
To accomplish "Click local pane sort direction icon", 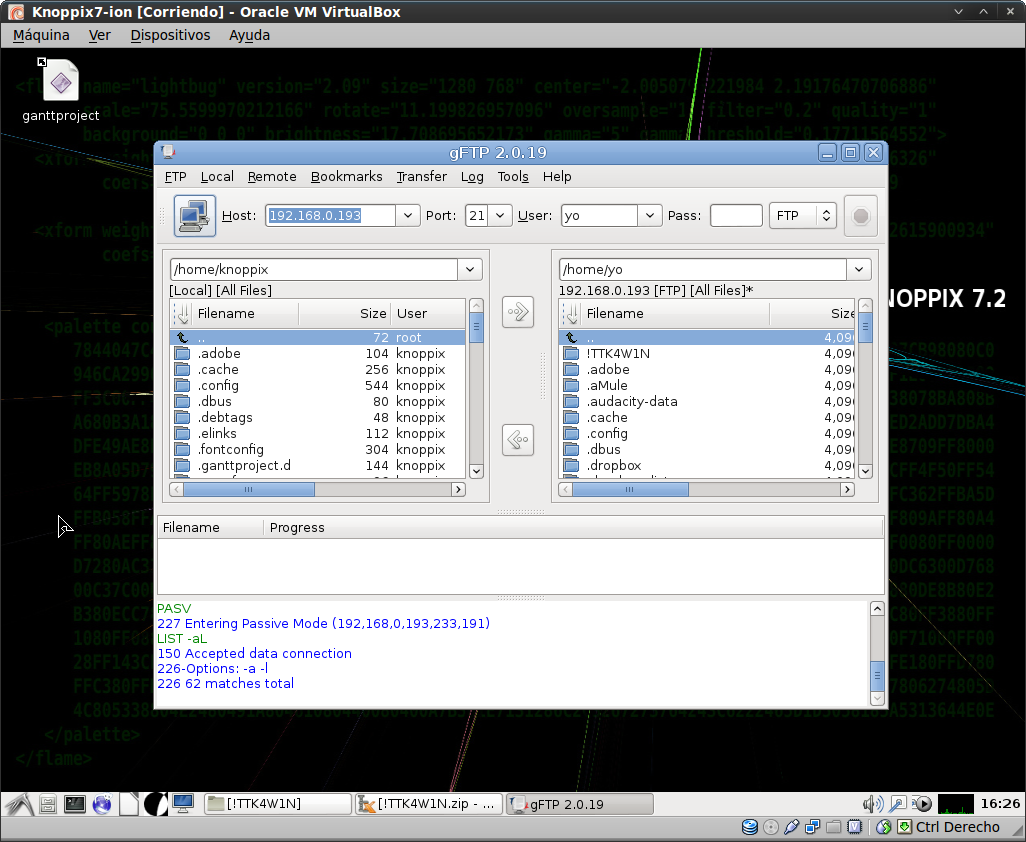I will (x=181, y=314).
